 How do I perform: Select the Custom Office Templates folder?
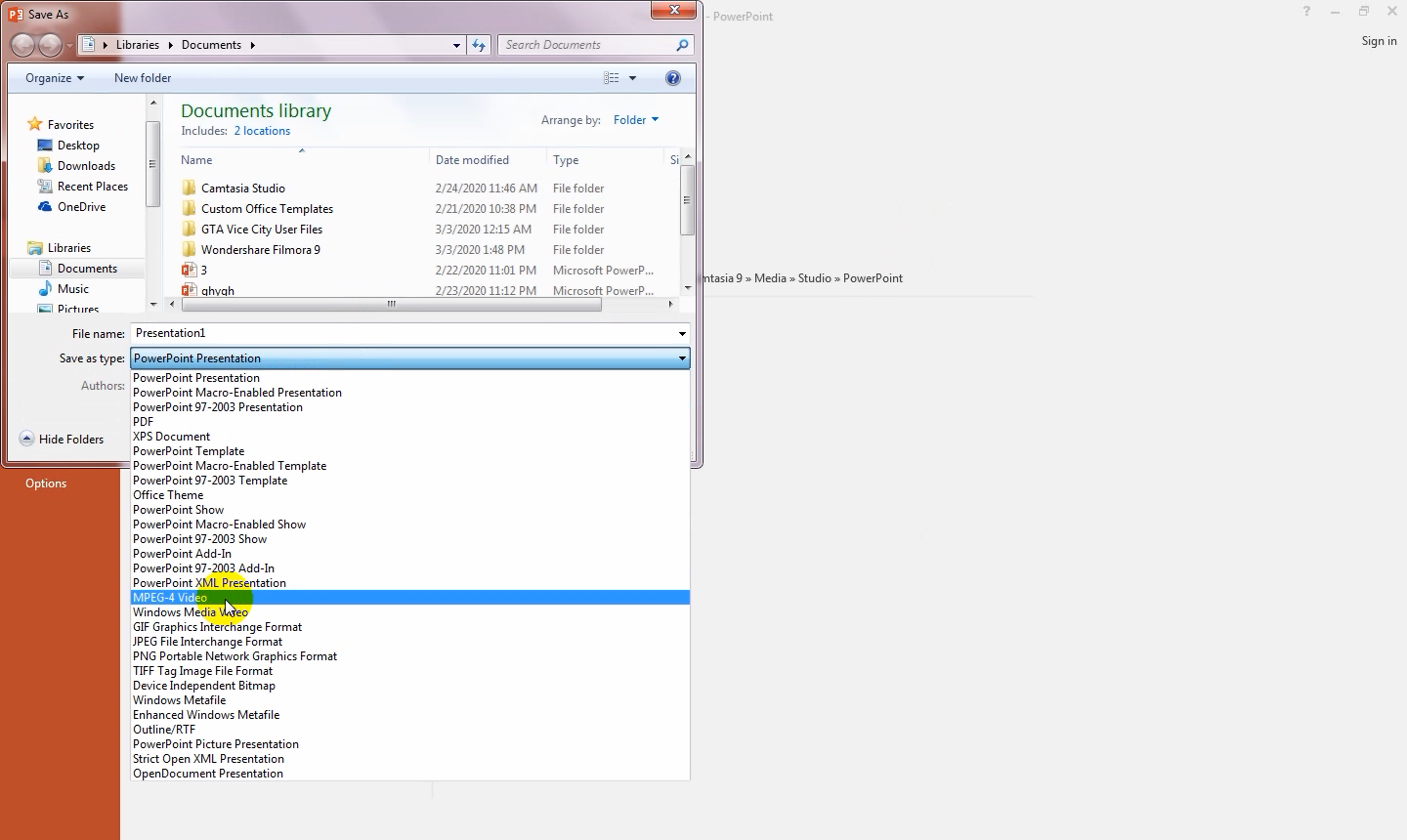(267, 209)
